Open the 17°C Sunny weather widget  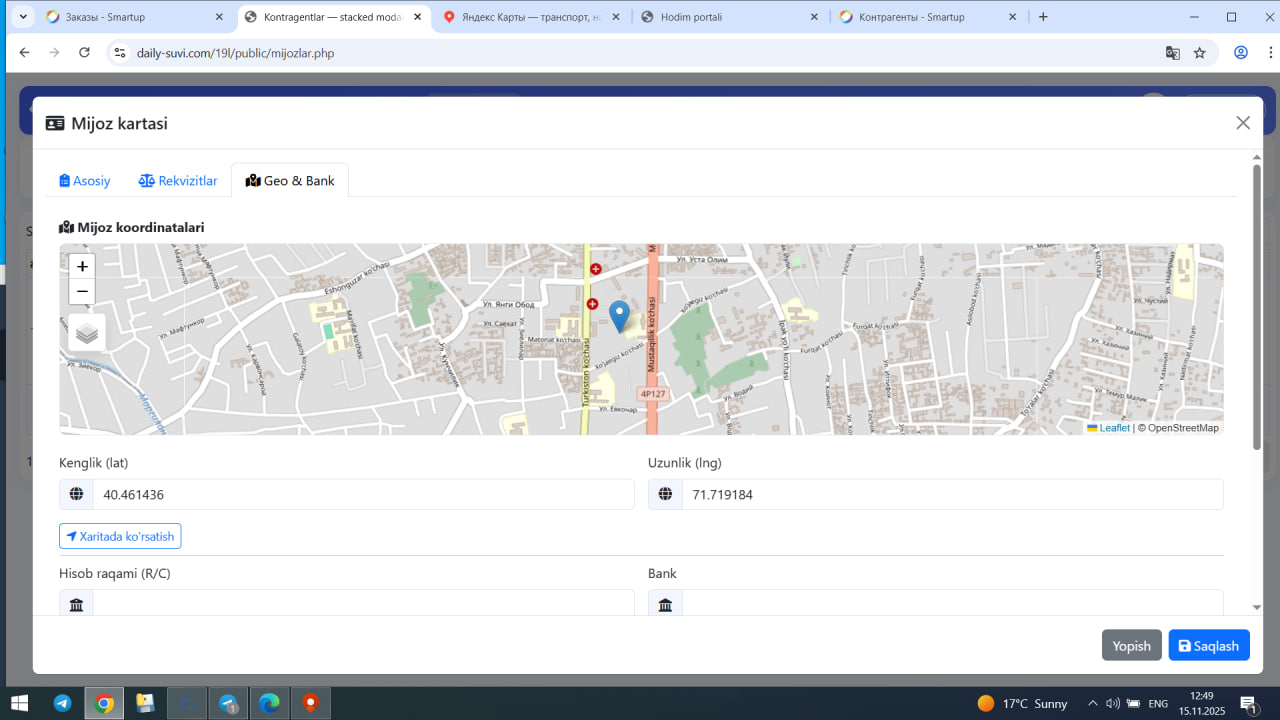pyautogui.click(x=1022, y=703)
